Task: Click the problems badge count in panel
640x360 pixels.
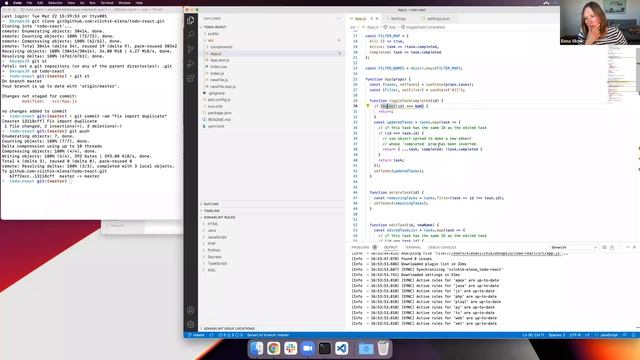Action: click(x=375, y=247)
